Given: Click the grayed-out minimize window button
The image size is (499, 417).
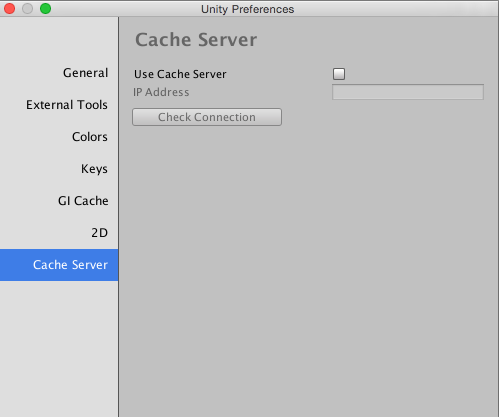Looking at the screenshot, I should (x=27, y=9).
